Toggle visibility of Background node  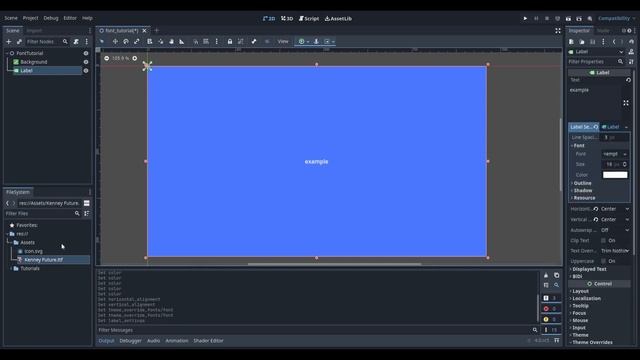tap(86, 62)
